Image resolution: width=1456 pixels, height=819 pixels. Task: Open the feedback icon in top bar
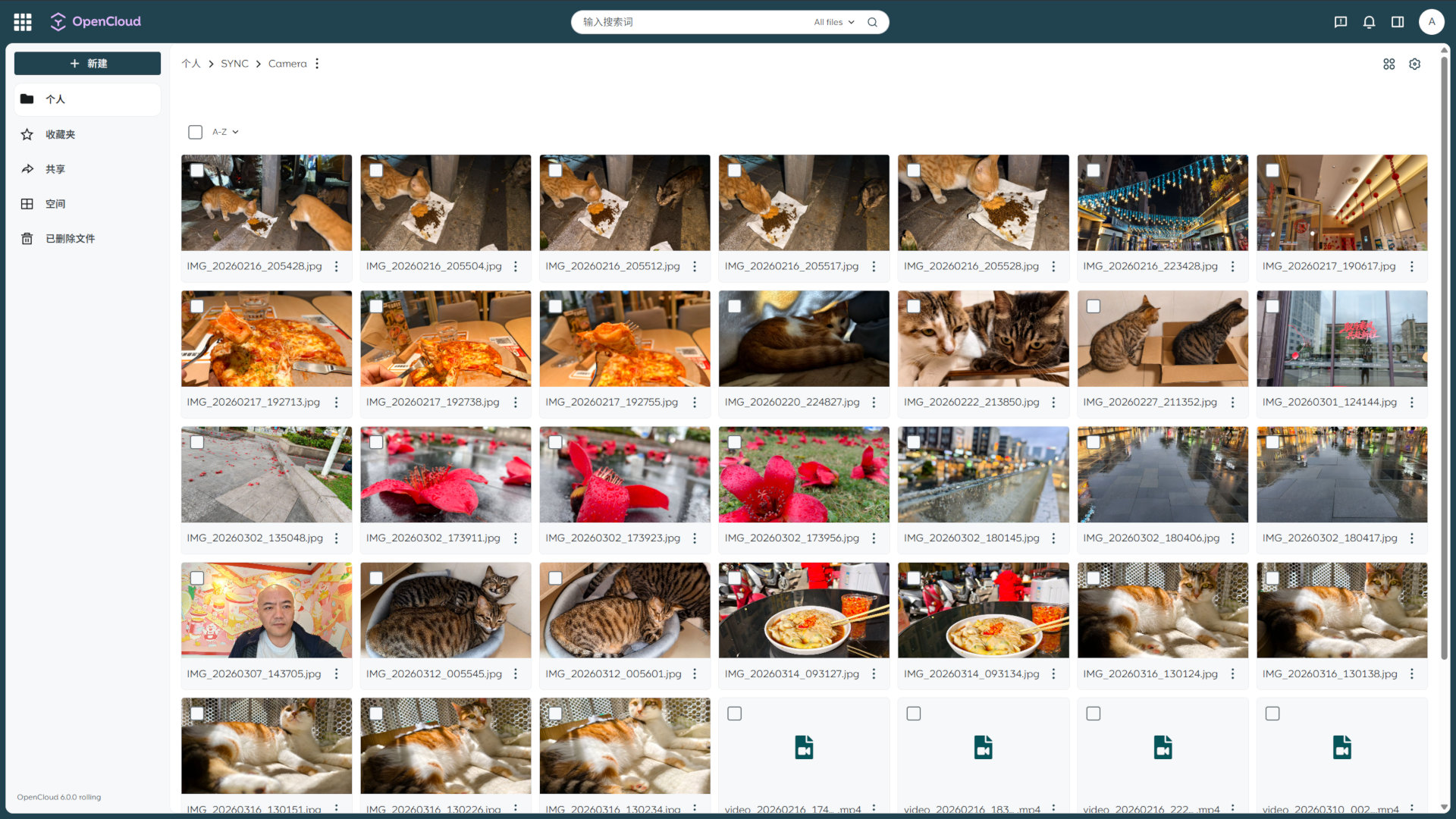(x=1341, y=22)
